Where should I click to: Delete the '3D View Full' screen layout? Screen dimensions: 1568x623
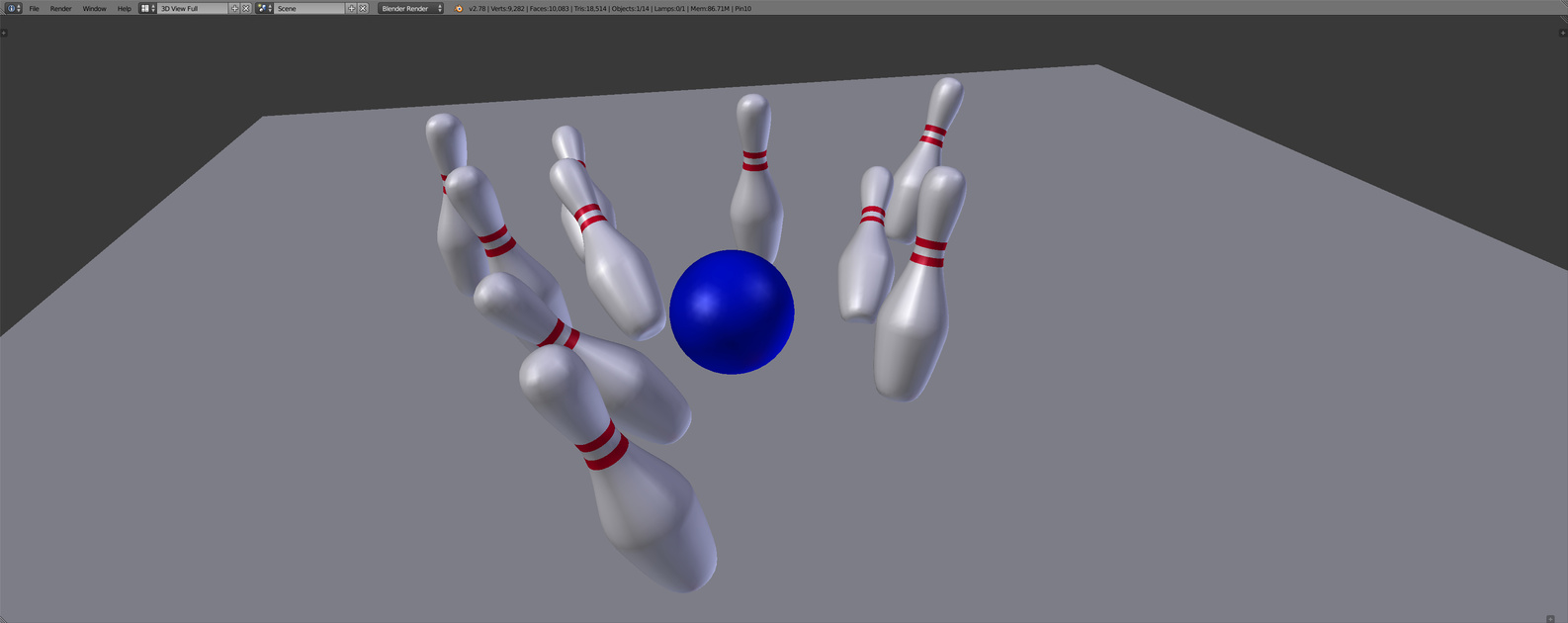[x=246, y=8]
